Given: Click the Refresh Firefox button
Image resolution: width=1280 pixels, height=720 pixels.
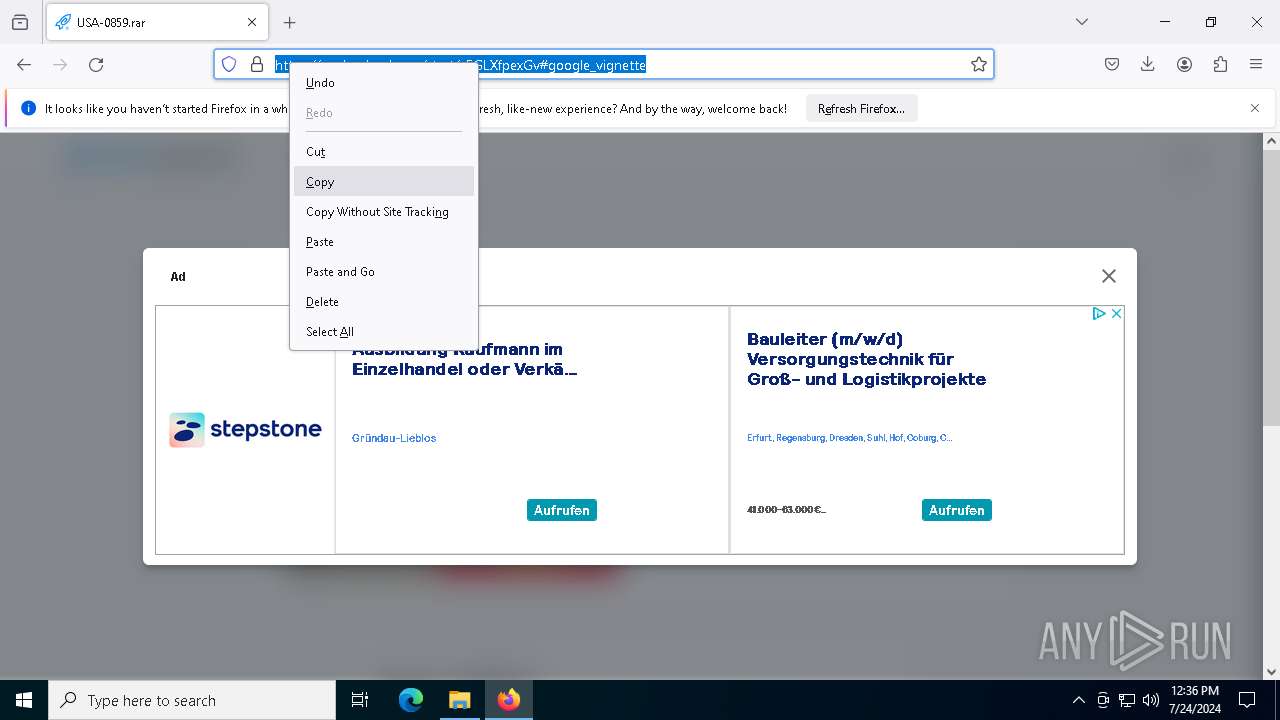Looking at the screenshot, I should pos(861,109).
